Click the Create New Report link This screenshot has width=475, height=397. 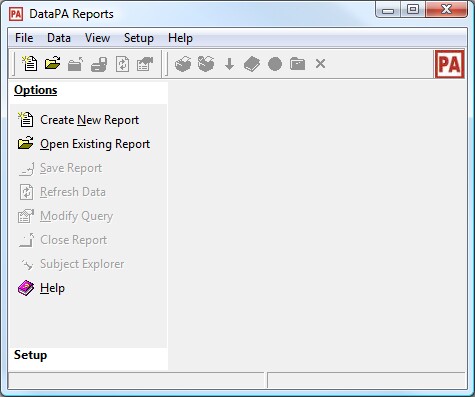click(89, 120)
